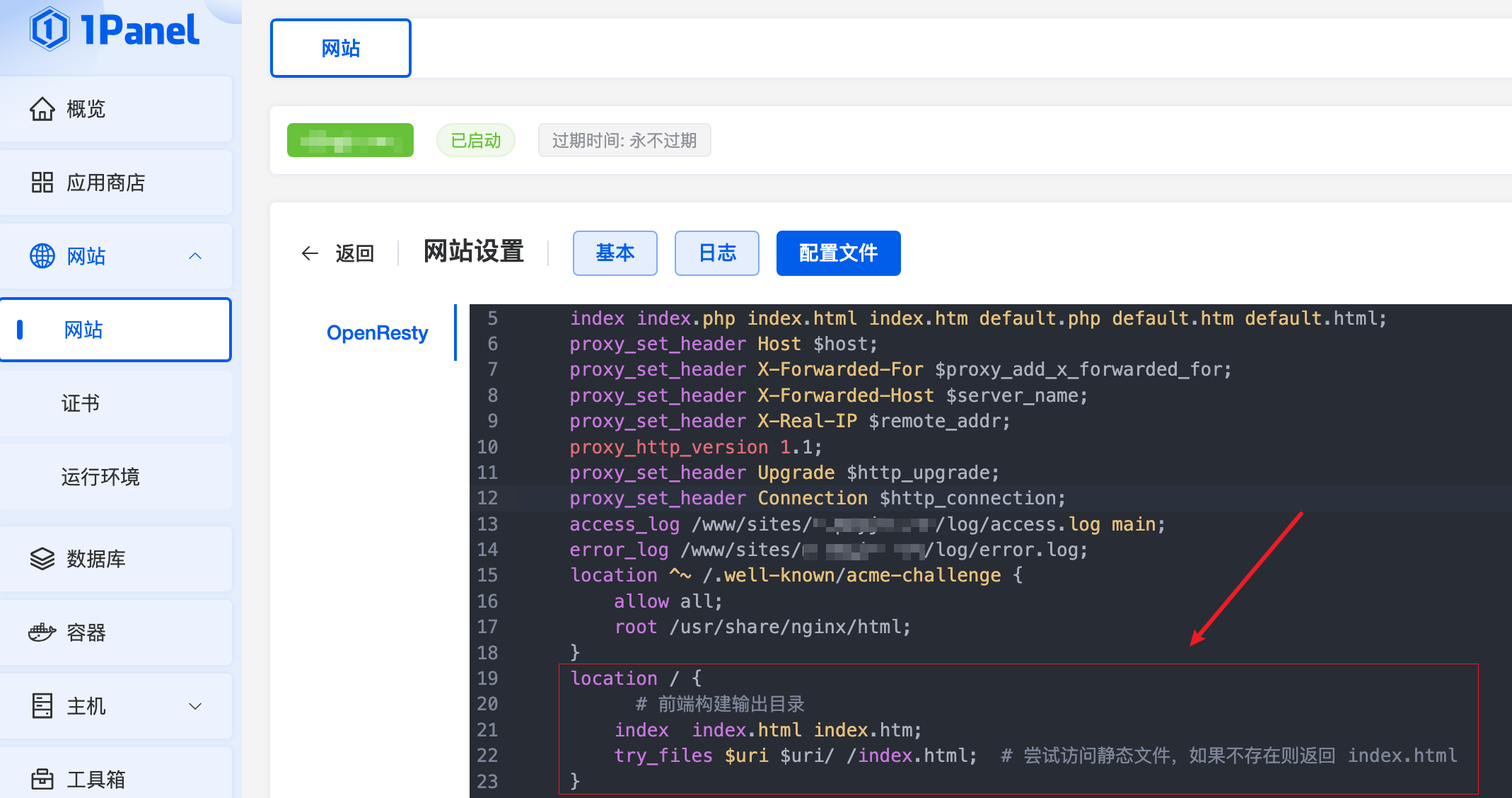Click 'X-Forwarded-For' header line 7
Image resolution: width=1512 pixels, height=798 pixels.
900,369
